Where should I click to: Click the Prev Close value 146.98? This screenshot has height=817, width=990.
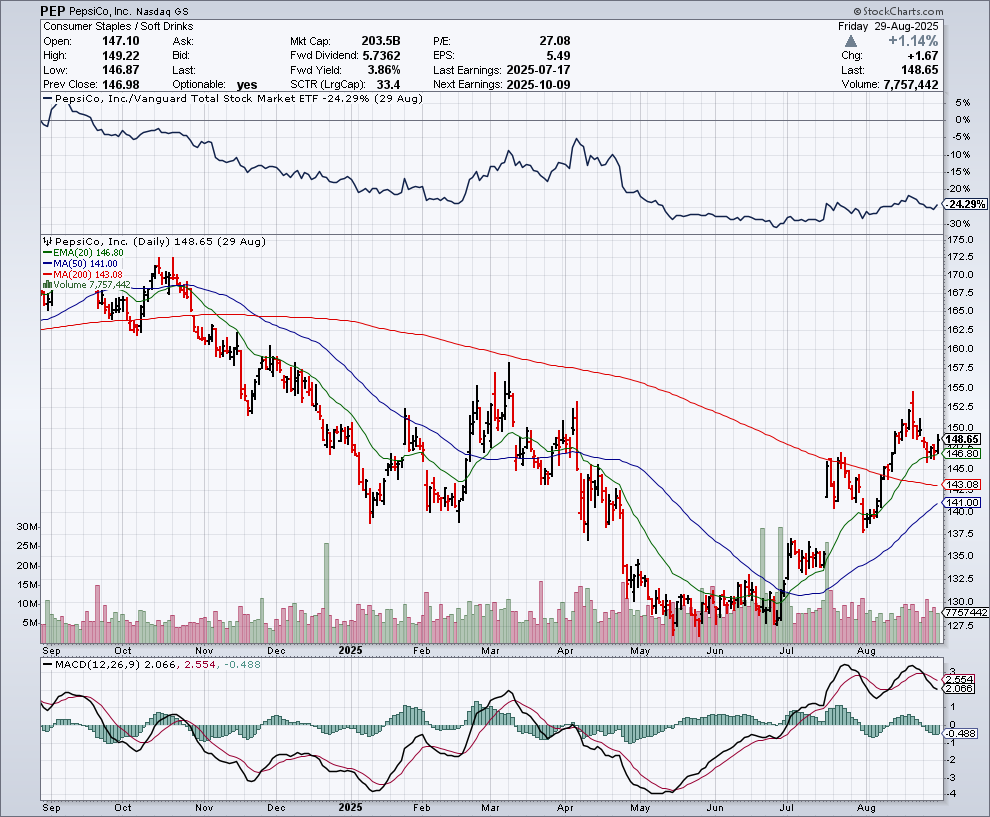tap(121, 85)
